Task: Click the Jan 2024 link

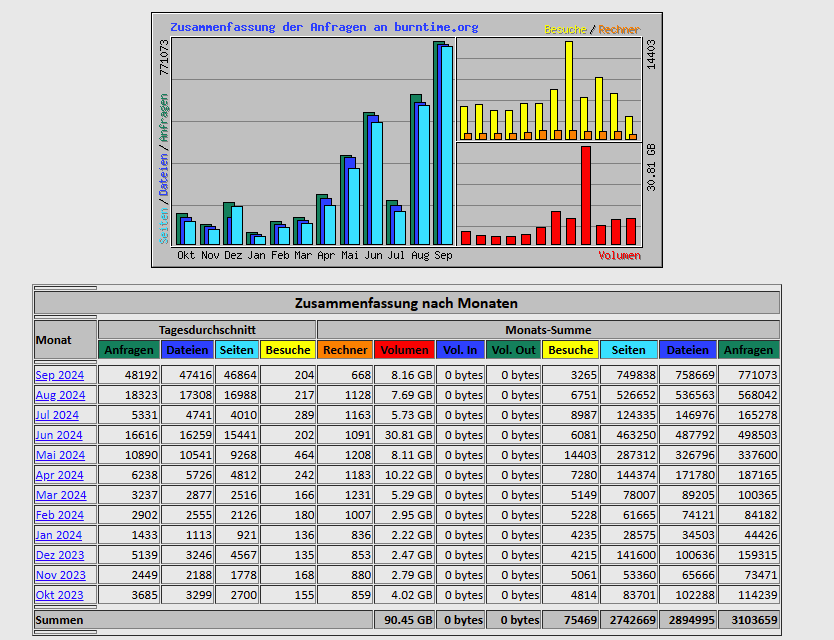Action: tap(59, 535)
